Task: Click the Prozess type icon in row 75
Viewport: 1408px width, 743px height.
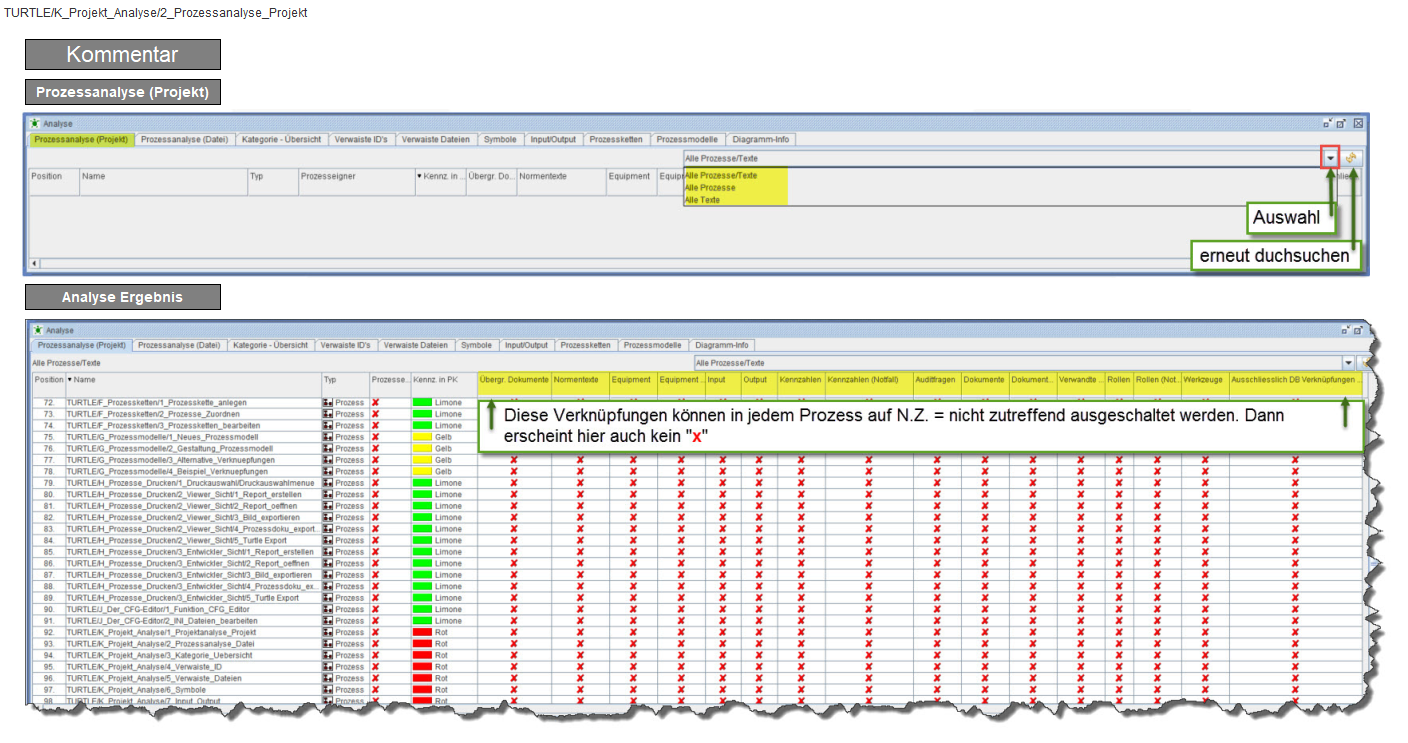Action: (328, 437)
